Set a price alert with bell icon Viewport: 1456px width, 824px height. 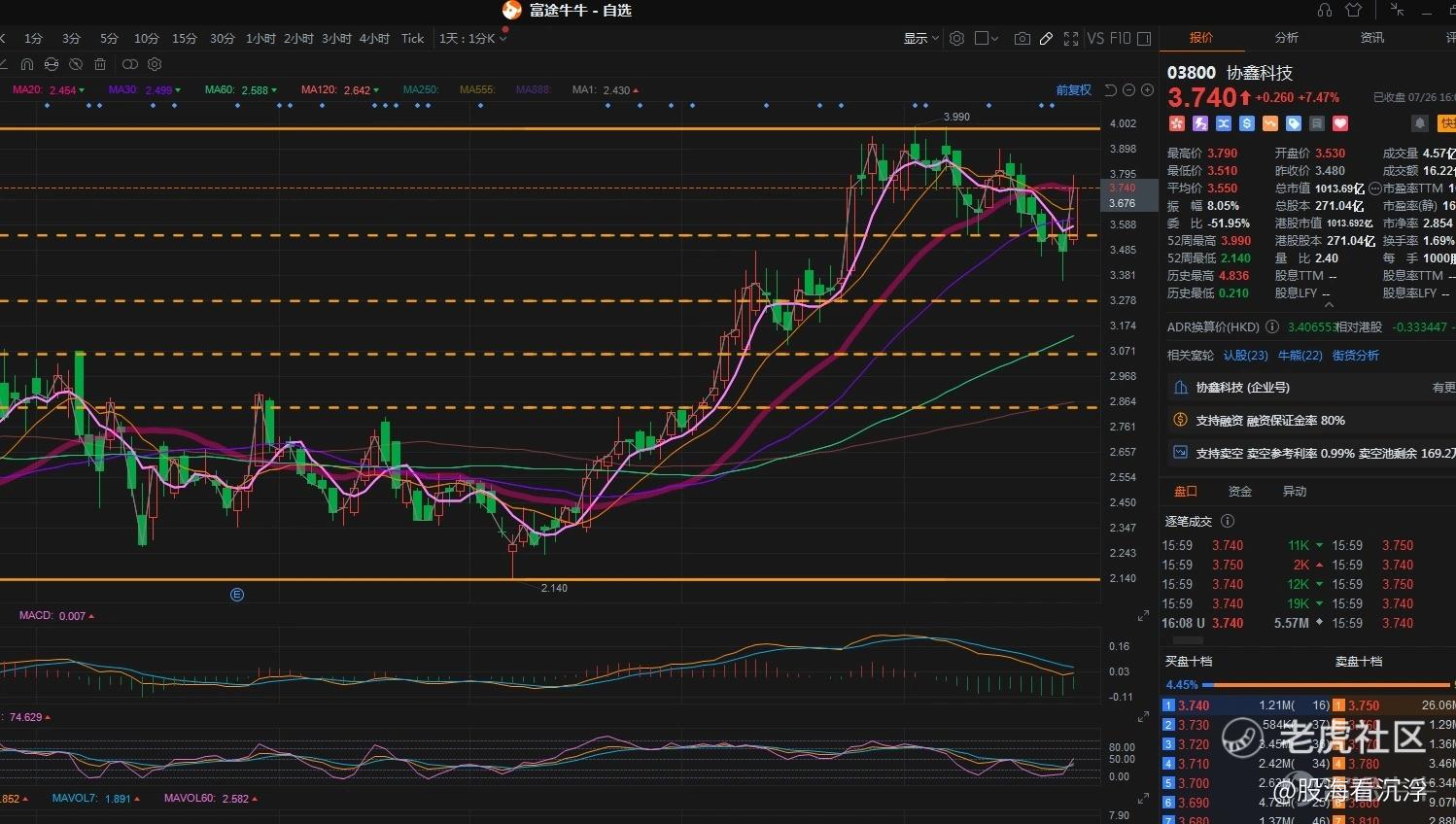(1420, 123)
